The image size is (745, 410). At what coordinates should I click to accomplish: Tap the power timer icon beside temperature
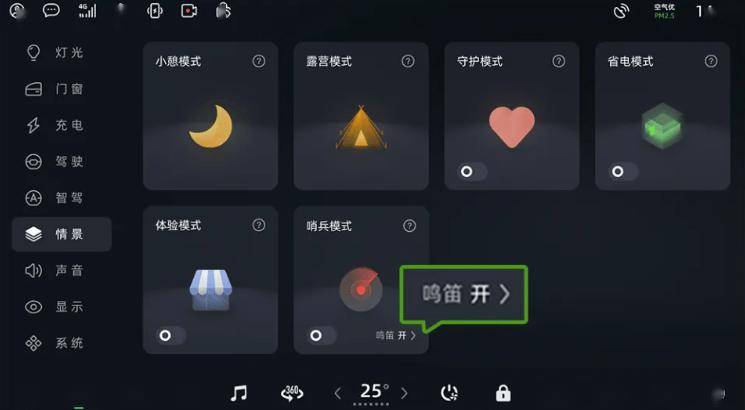point(449,393)
